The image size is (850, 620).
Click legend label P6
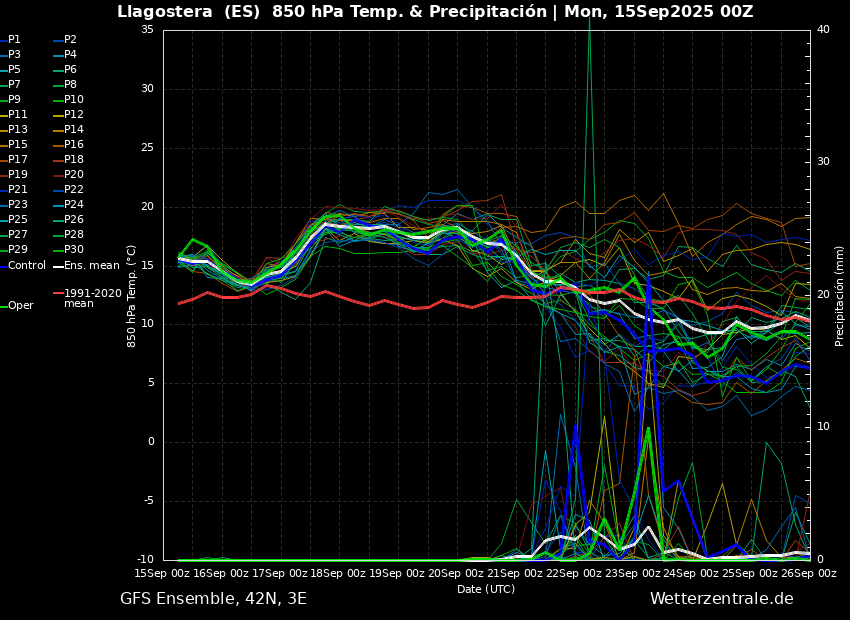click(x=70, y=69)
